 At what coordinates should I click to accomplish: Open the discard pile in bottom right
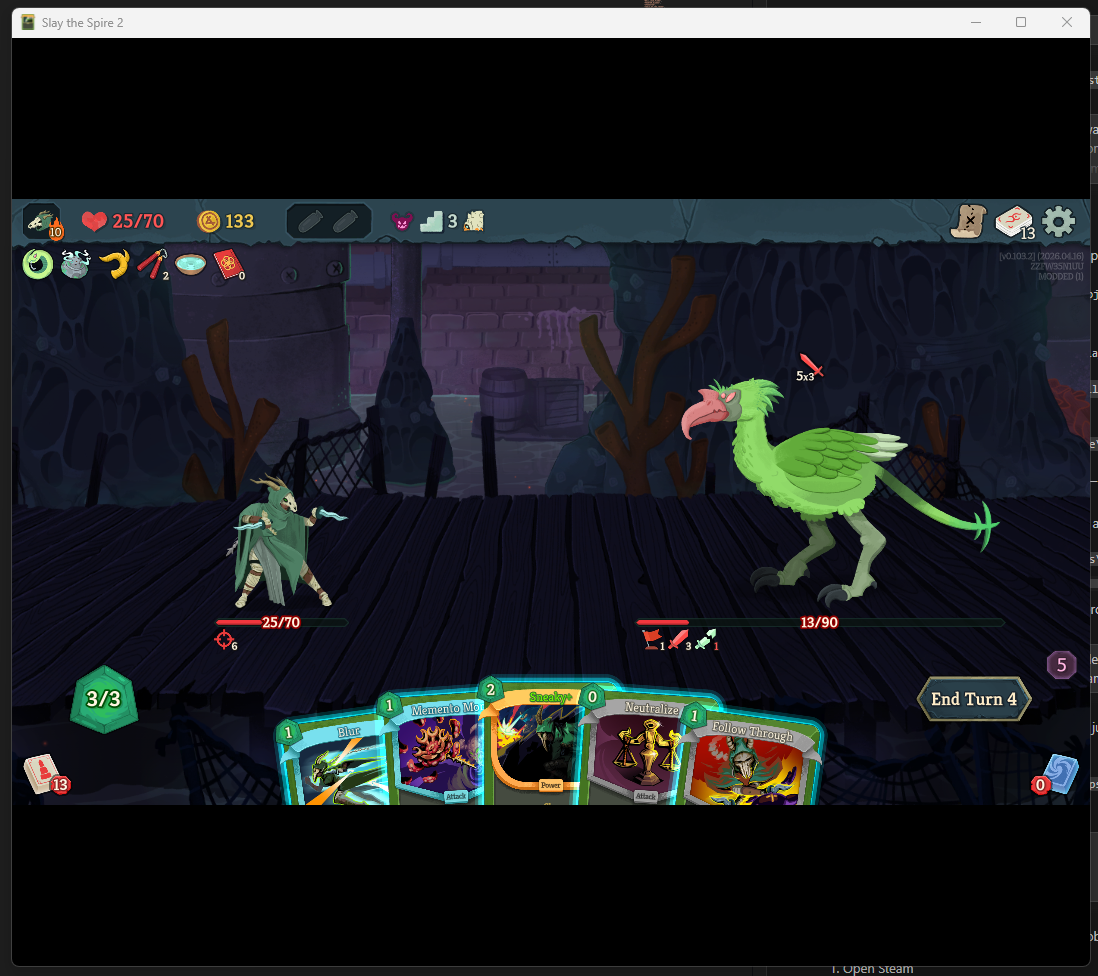(x=1060, y=775)
